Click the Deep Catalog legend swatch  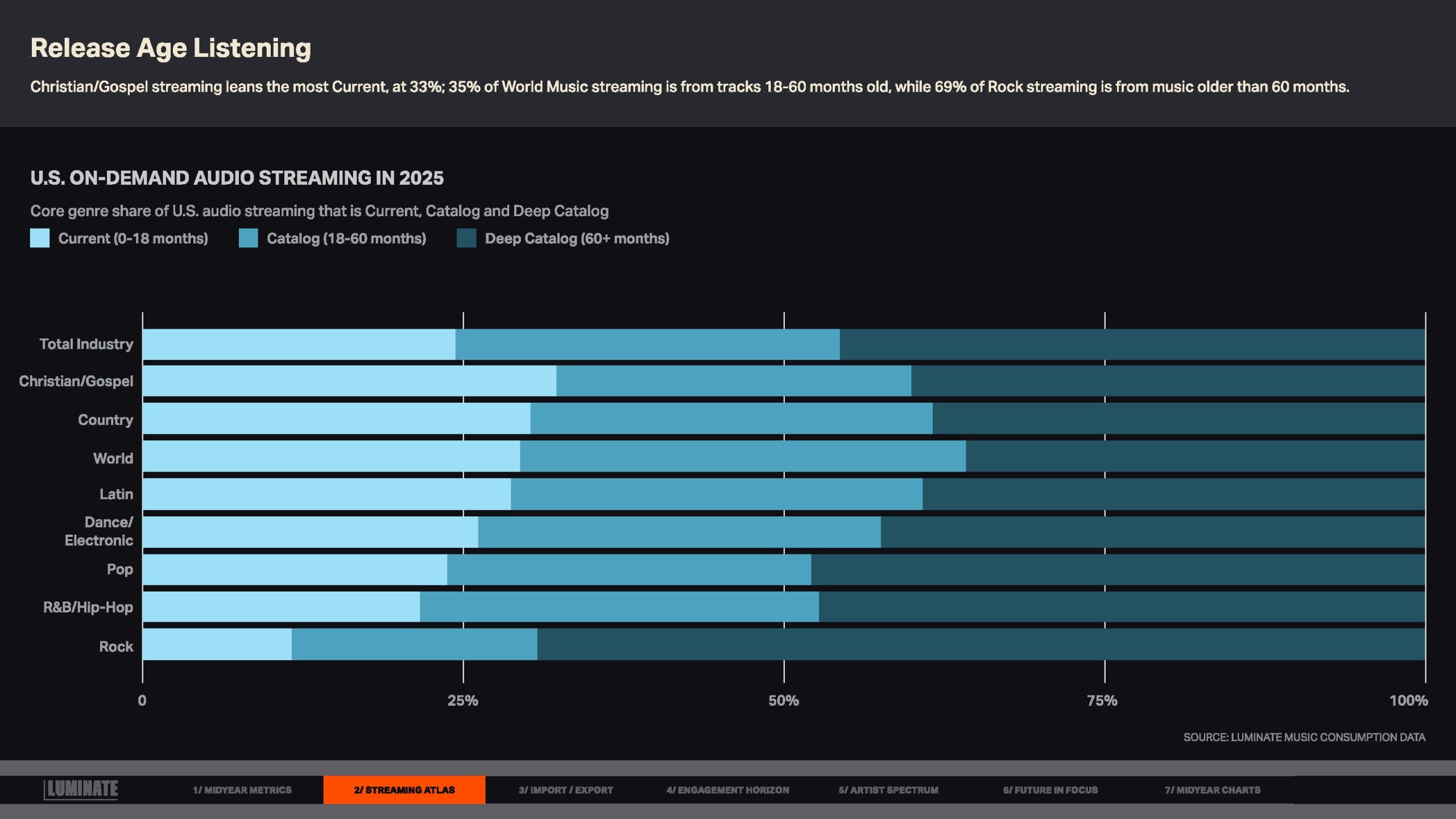click(466, 238)
